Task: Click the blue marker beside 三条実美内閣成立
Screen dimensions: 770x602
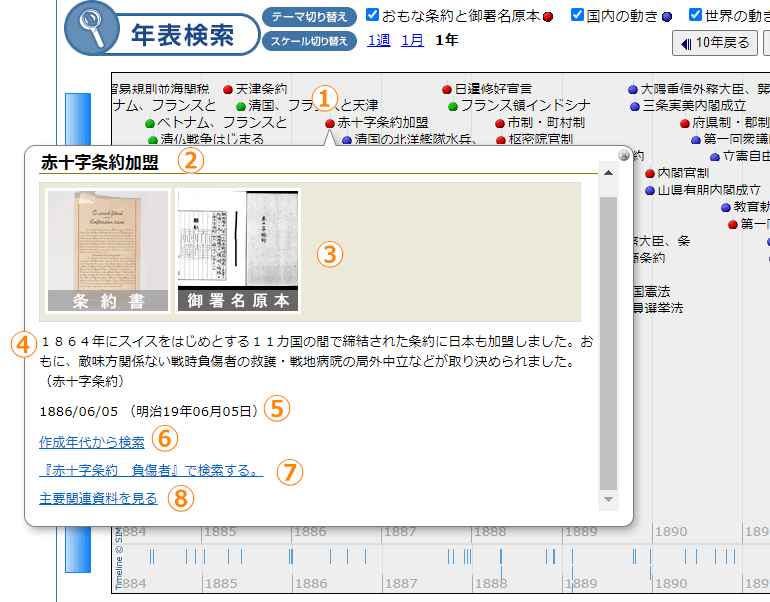Action: pos(634,106)
